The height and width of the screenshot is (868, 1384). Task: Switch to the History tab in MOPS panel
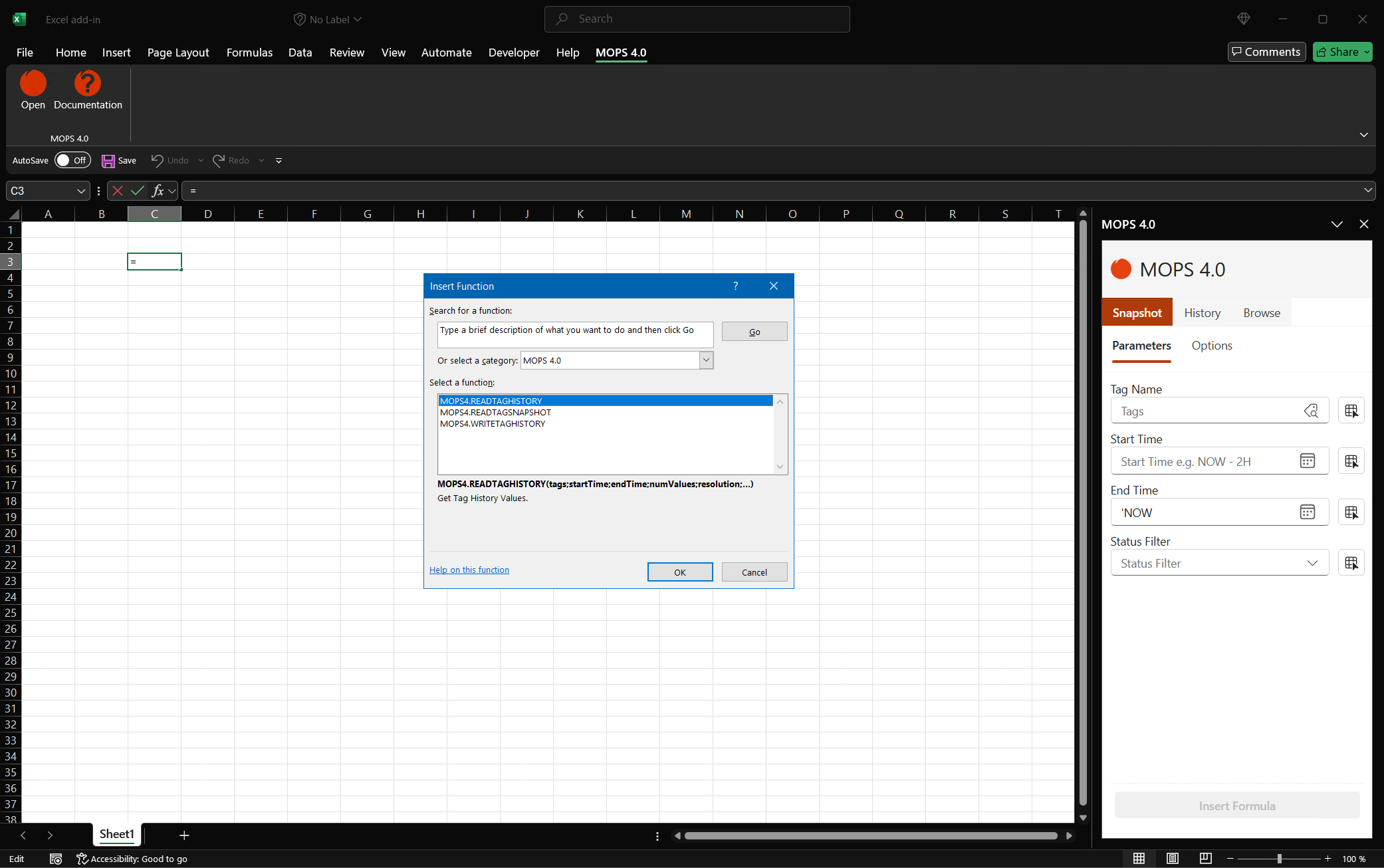point(1202,312)
